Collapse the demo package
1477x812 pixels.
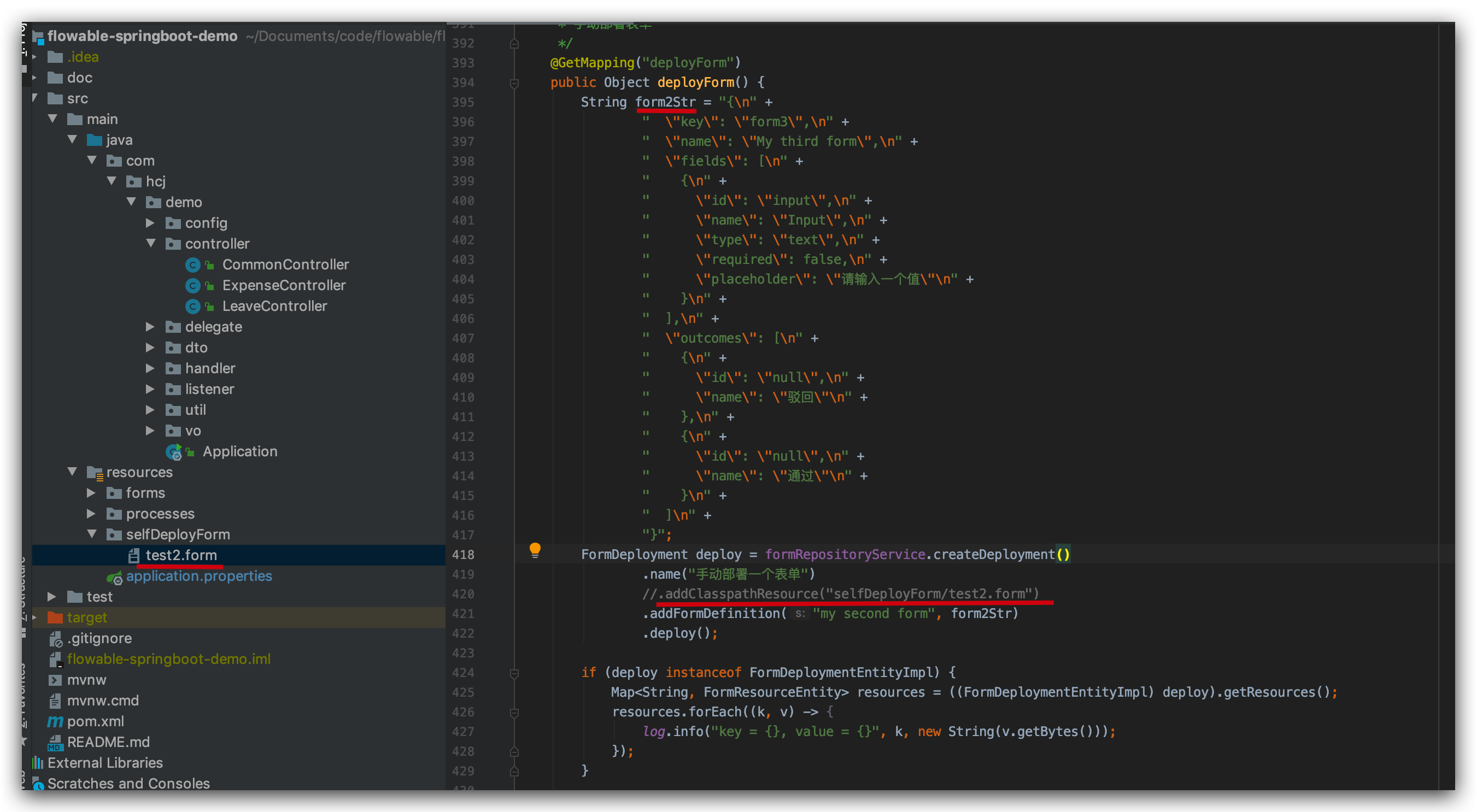pyautogui.click(x=132, y=202)
